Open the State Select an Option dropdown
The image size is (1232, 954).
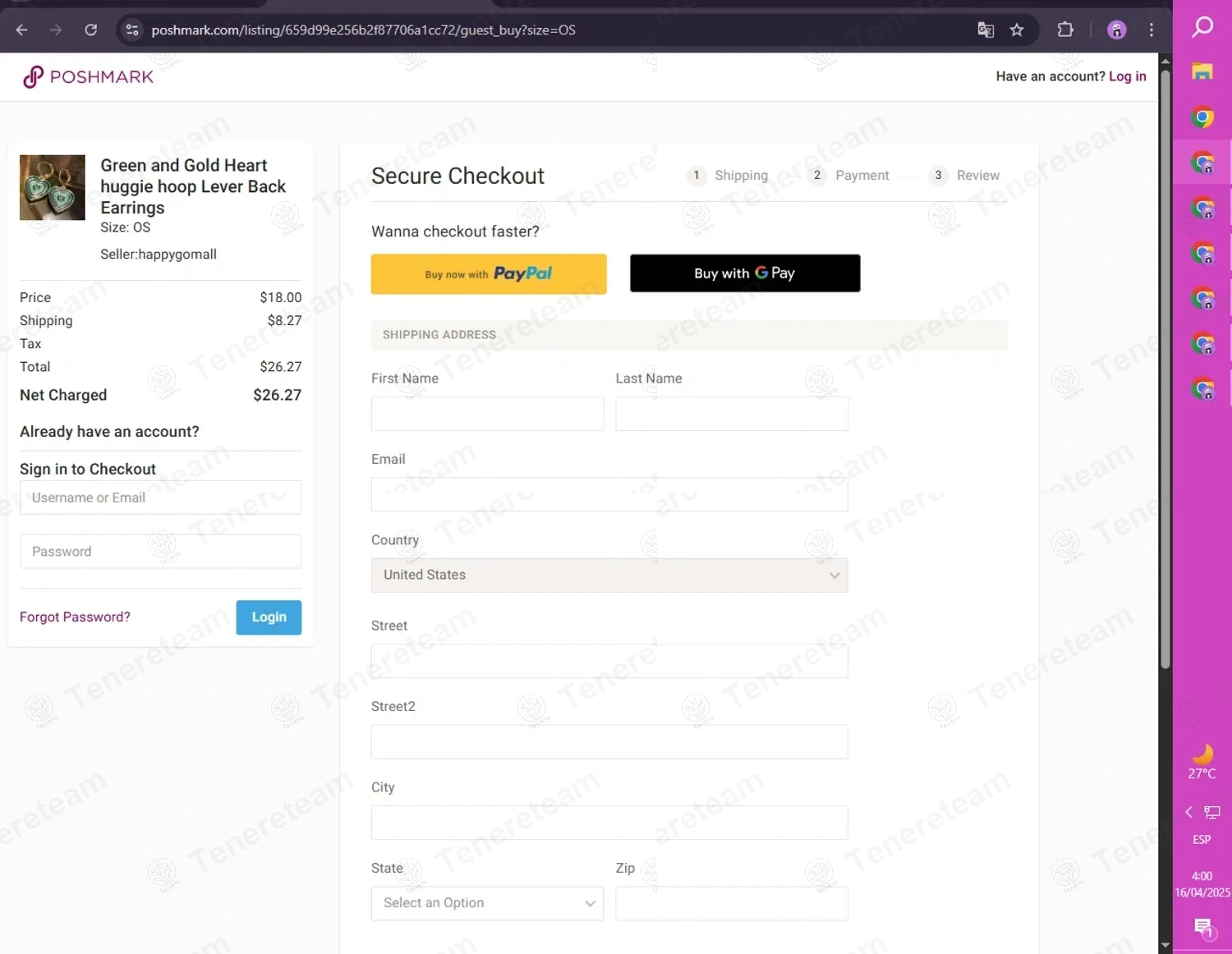point(487,903)
